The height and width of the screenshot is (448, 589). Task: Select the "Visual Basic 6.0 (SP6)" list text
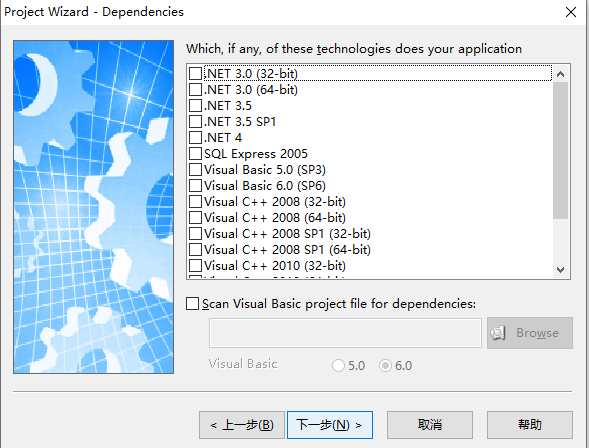pos(264,186)
